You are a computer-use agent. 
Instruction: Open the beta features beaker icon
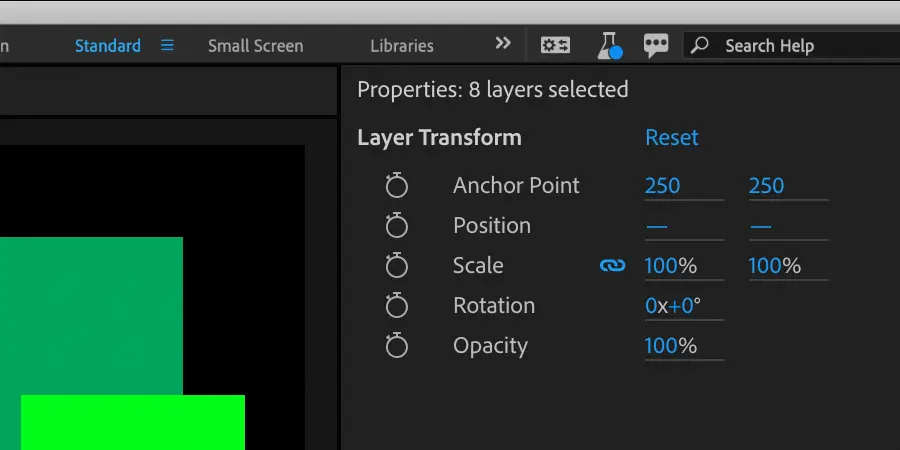pyautogui.click(x=608, y=45)
